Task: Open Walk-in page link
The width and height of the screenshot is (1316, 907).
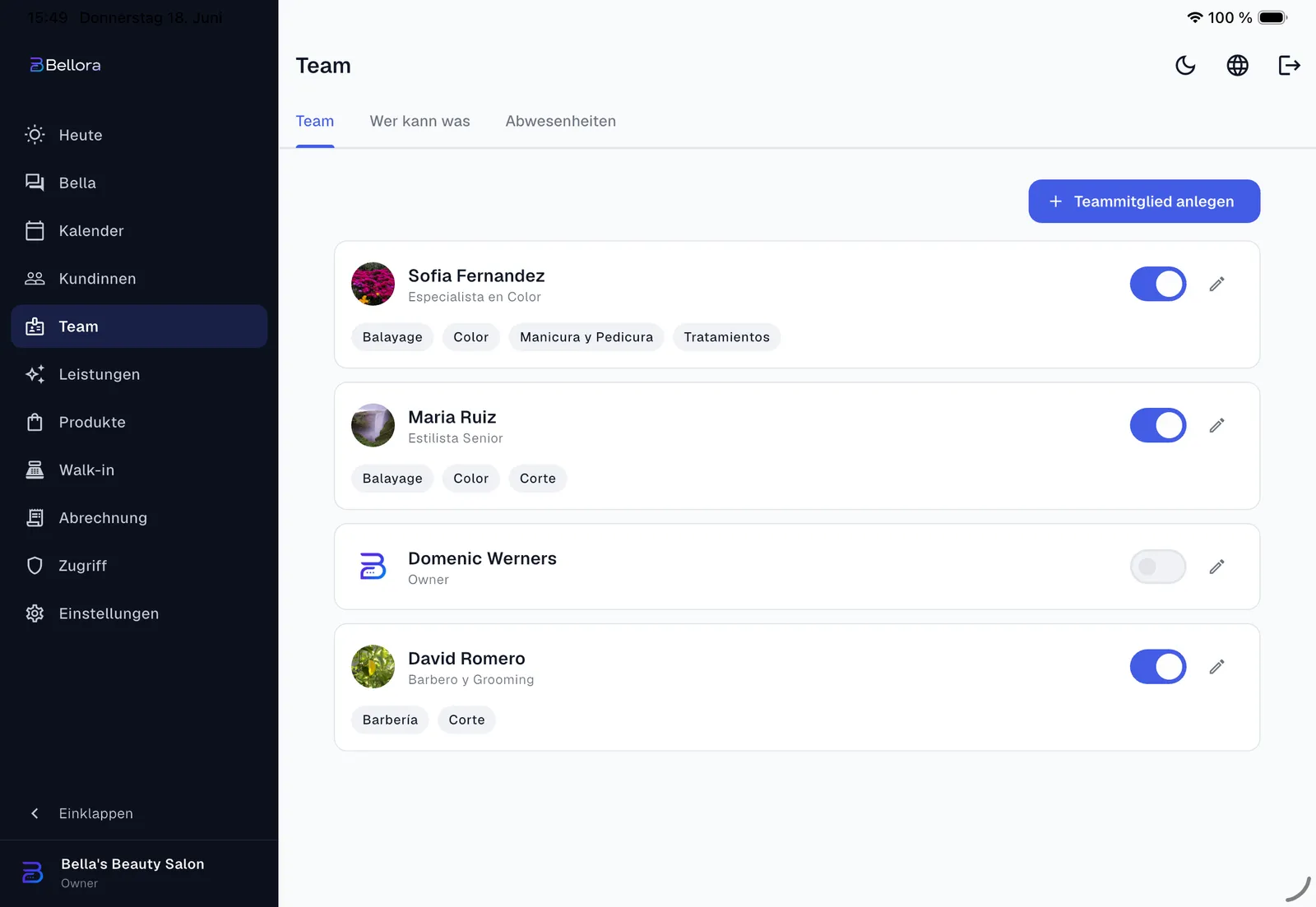Action: (139, 470)
